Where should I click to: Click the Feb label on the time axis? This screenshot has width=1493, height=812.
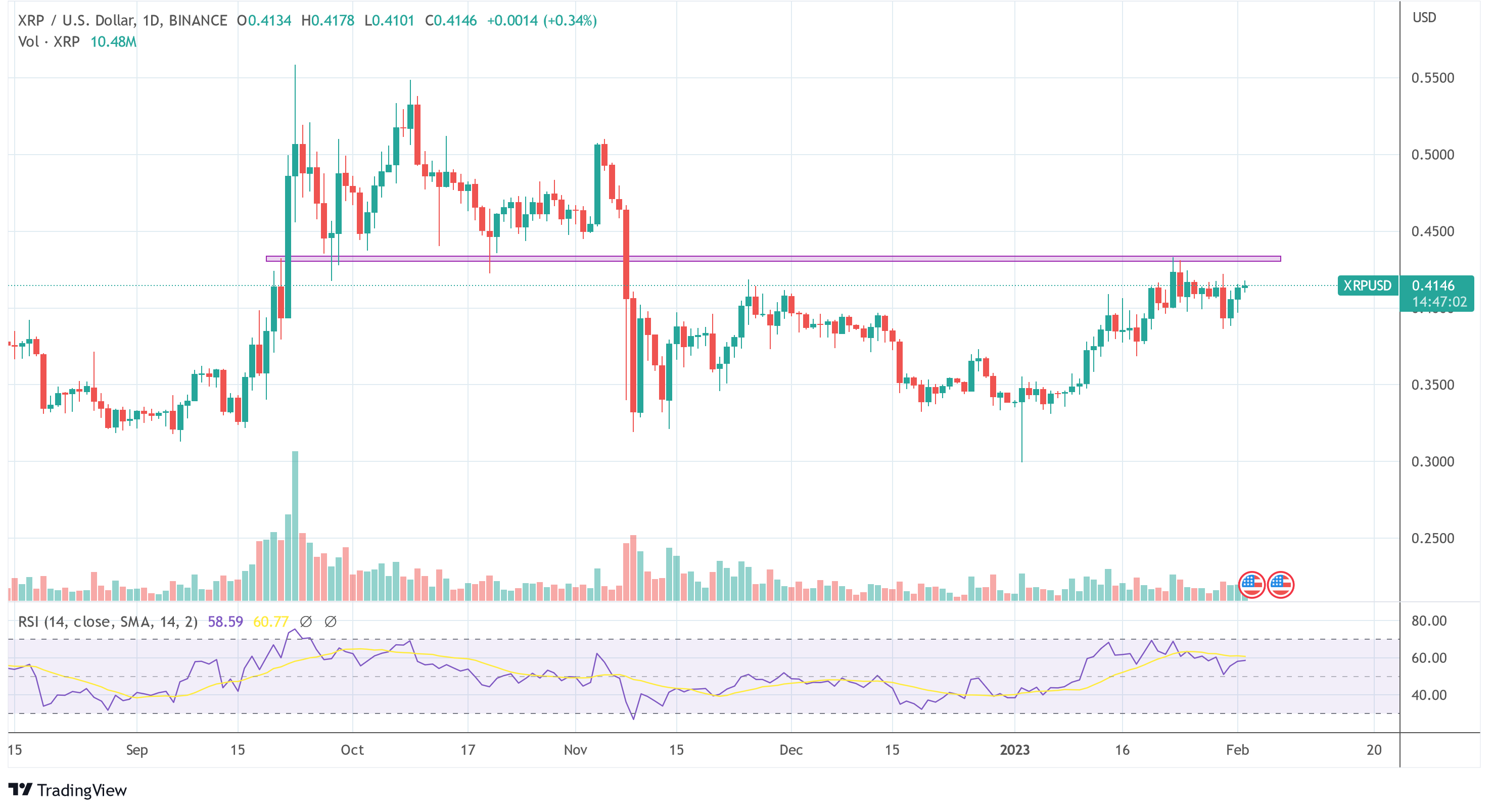pyautogui.click(x=1237, y=750)
